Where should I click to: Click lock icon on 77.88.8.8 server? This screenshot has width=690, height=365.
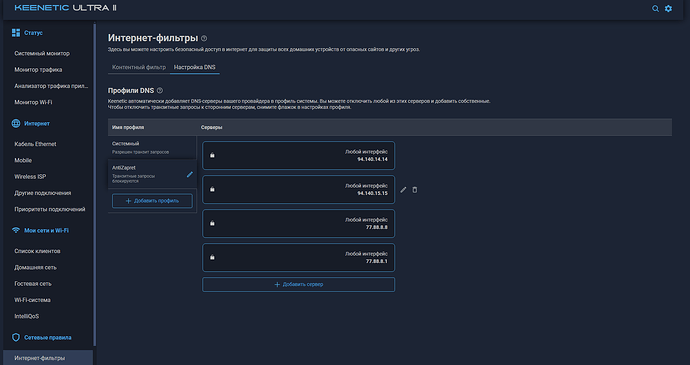(212, 223)
